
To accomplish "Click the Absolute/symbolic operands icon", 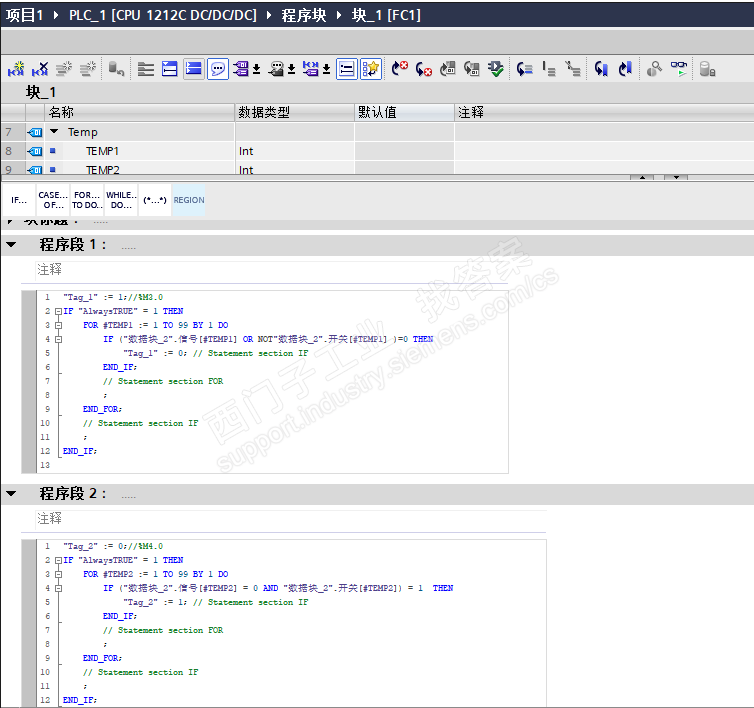I will click(x=241, y=69).
